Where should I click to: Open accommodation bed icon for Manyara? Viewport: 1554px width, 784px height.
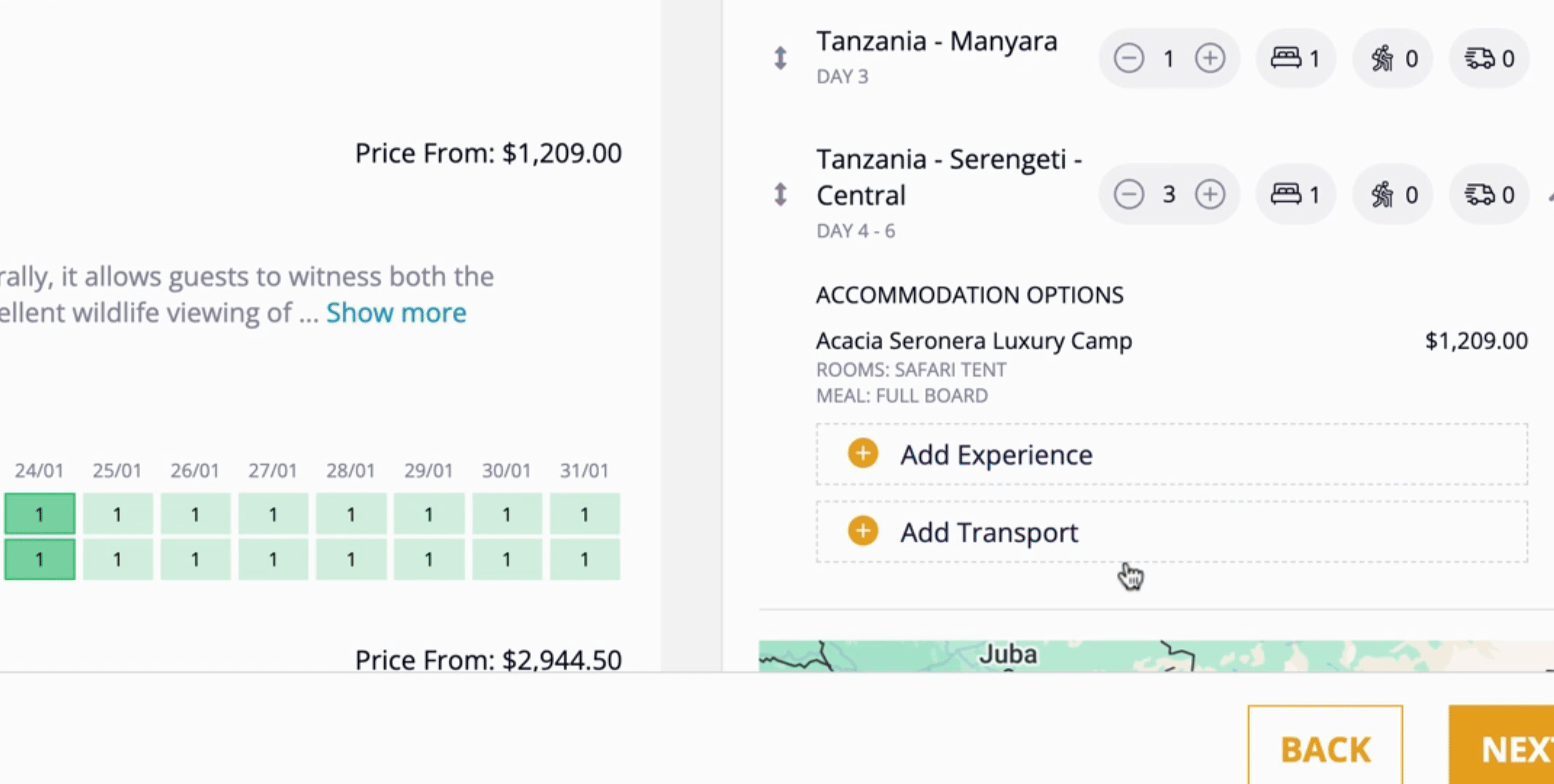tap(1295, 58)
